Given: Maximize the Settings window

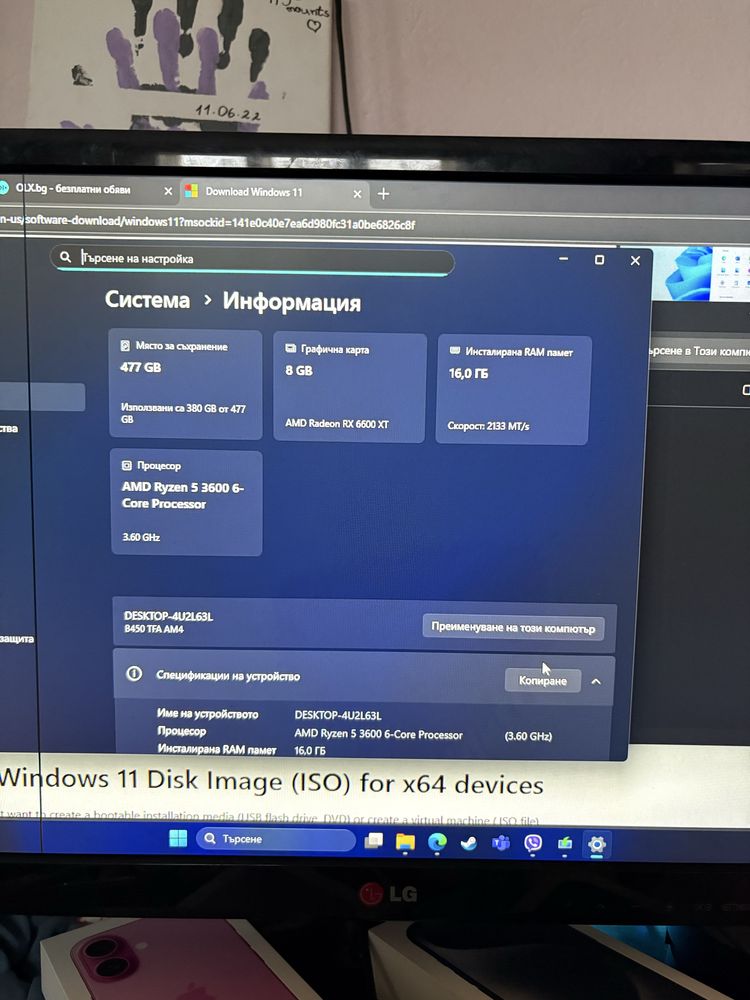Looking at the screenshot, I should coord(599,260).
